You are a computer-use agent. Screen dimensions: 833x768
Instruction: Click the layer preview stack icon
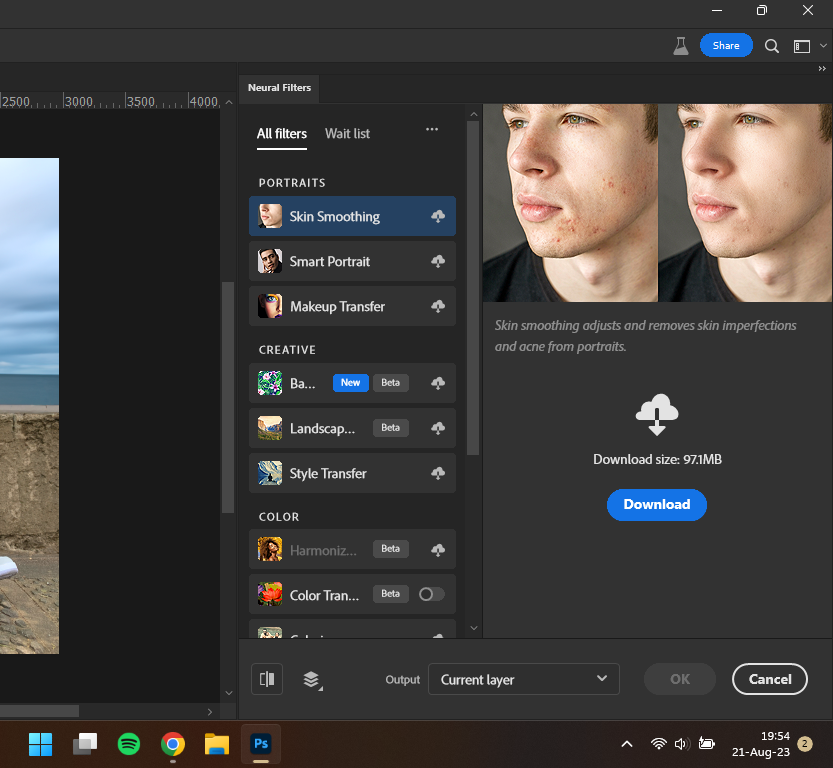click(312, 680)
